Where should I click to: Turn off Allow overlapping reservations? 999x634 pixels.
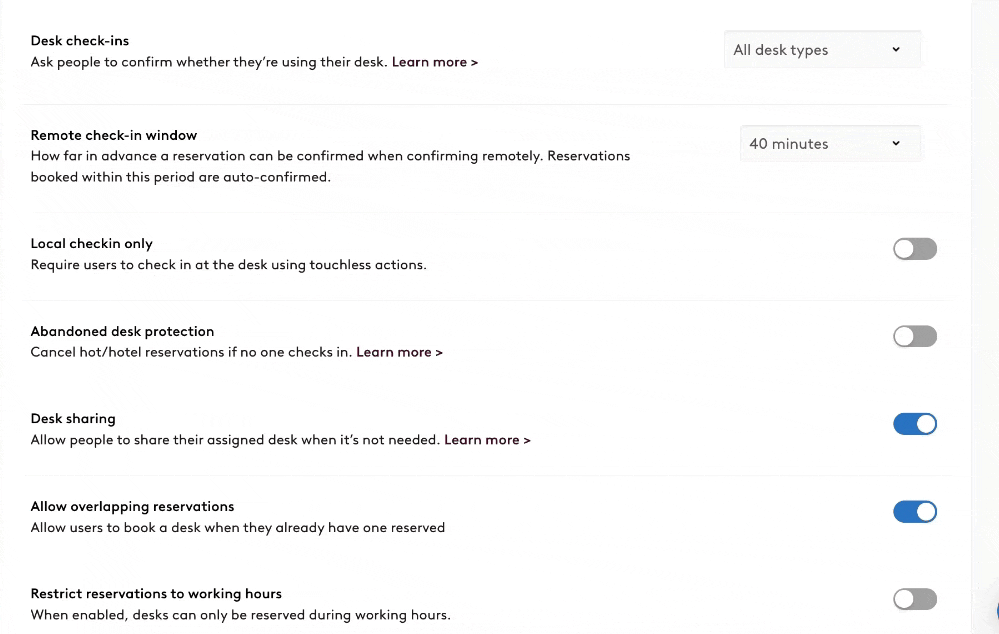[x=914, y=512]
